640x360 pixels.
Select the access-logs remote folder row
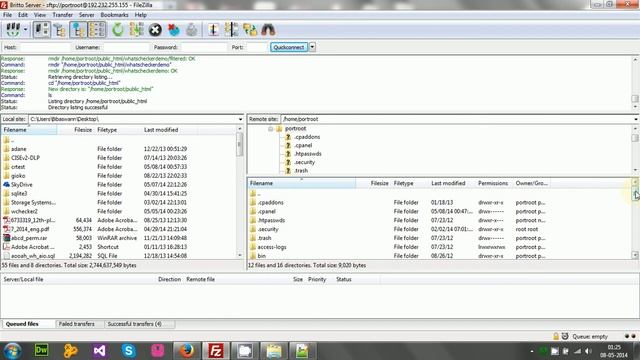click(439, 247)
